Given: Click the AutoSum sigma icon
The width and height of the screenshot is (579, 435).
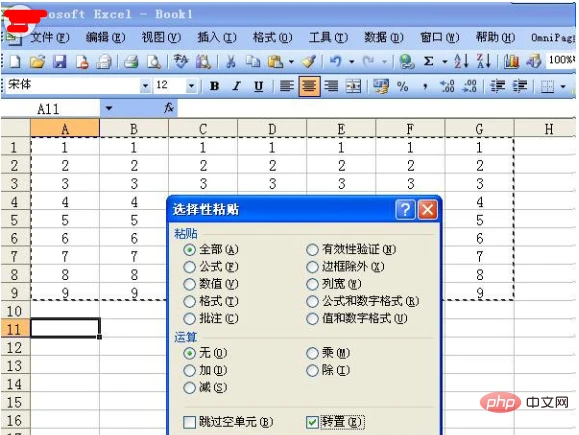Looking at the screenshot, I should (428, 61).
